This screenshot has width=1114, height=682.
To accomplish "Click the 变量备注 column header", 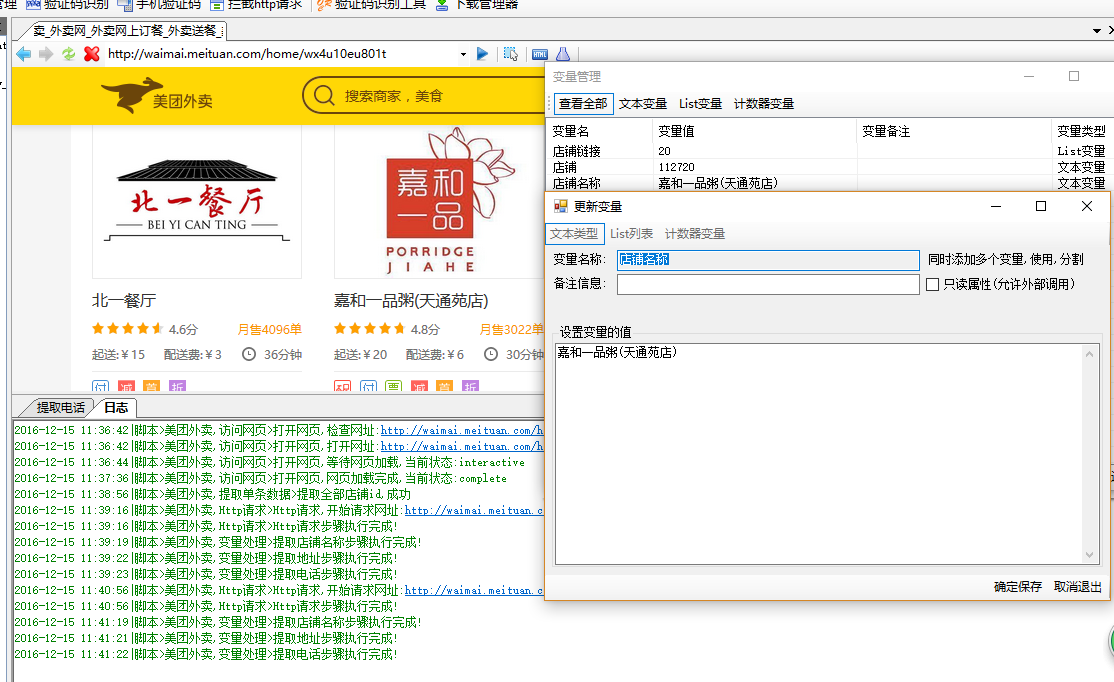I will pos(954,131).
